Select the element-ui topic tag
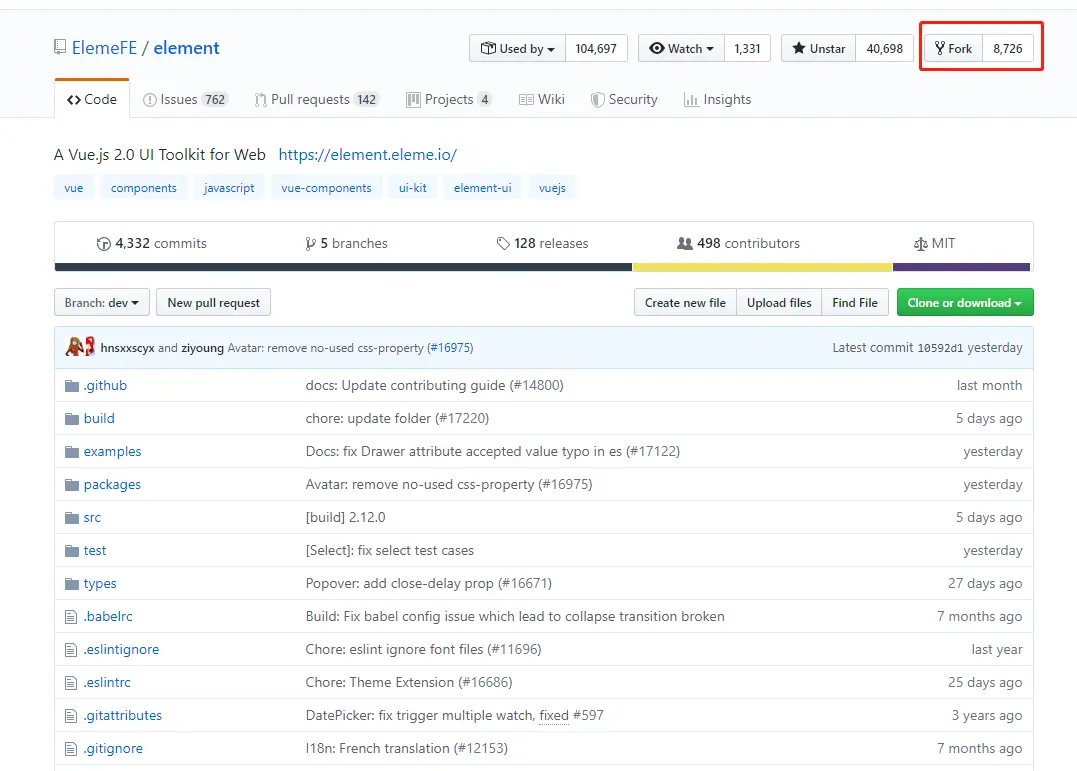Screen dimensions: 1077x771 482,188
